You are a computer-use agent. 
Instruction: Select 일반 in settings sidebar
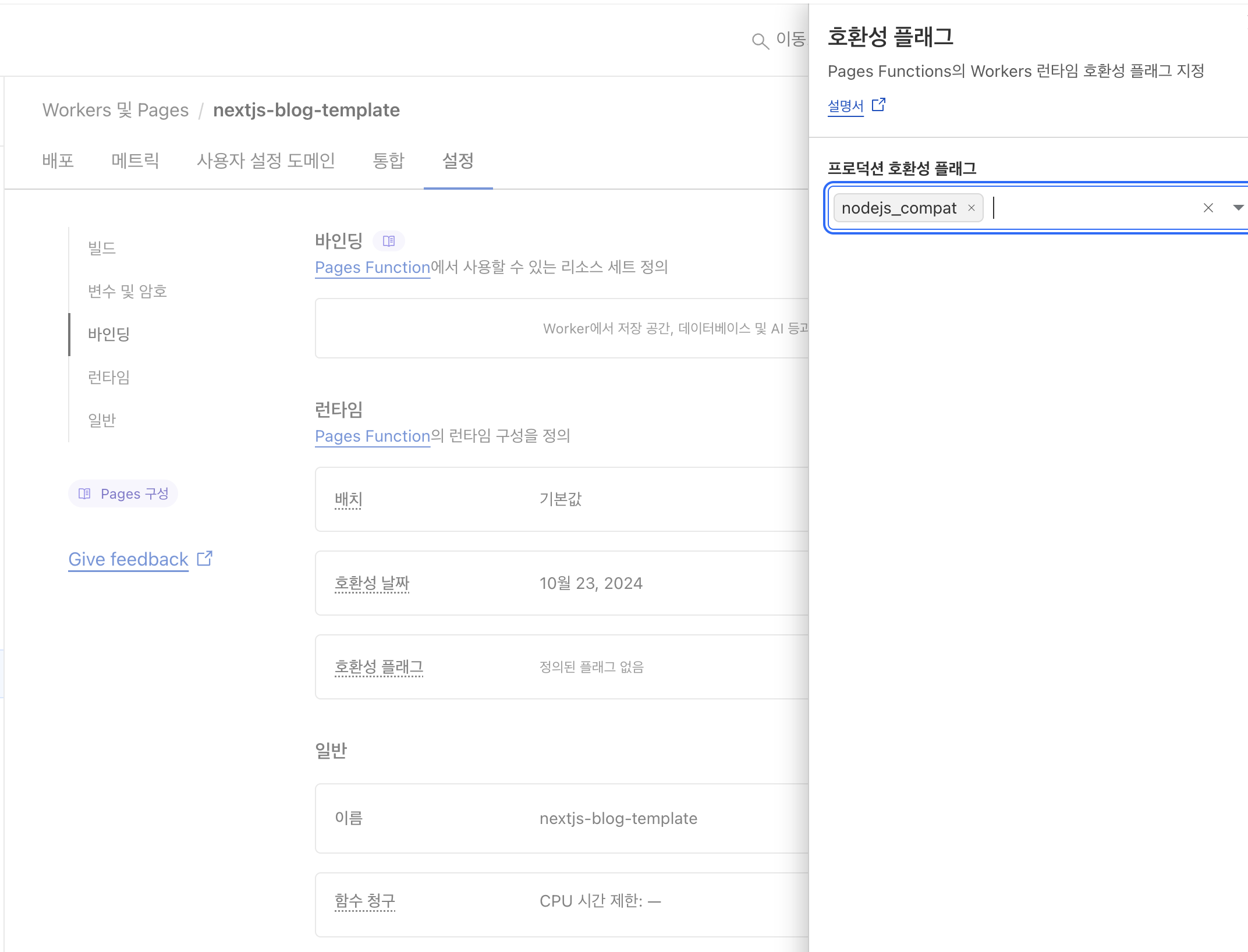click(x=102, y=420)
